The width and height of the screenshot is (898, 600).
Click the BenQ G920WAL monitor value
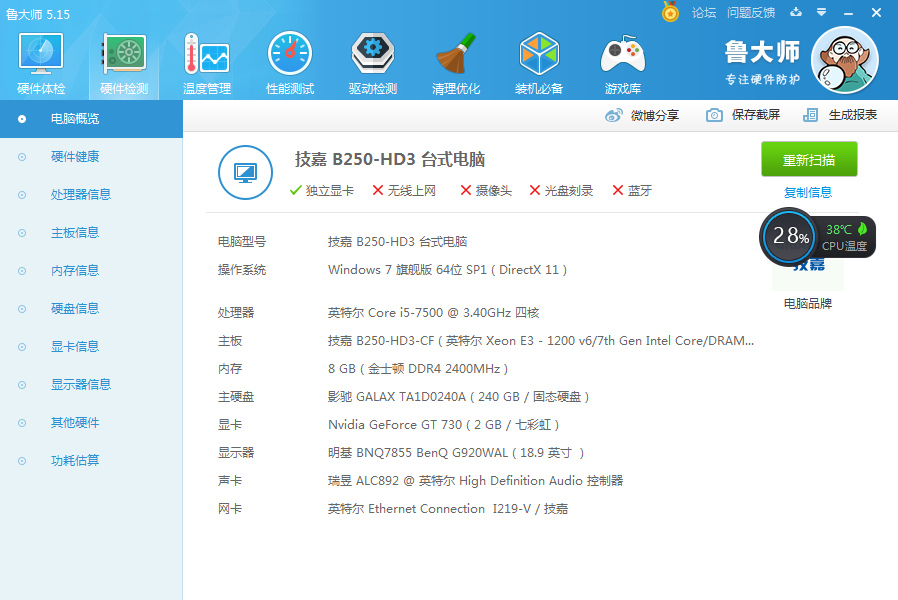click(456, 453)
